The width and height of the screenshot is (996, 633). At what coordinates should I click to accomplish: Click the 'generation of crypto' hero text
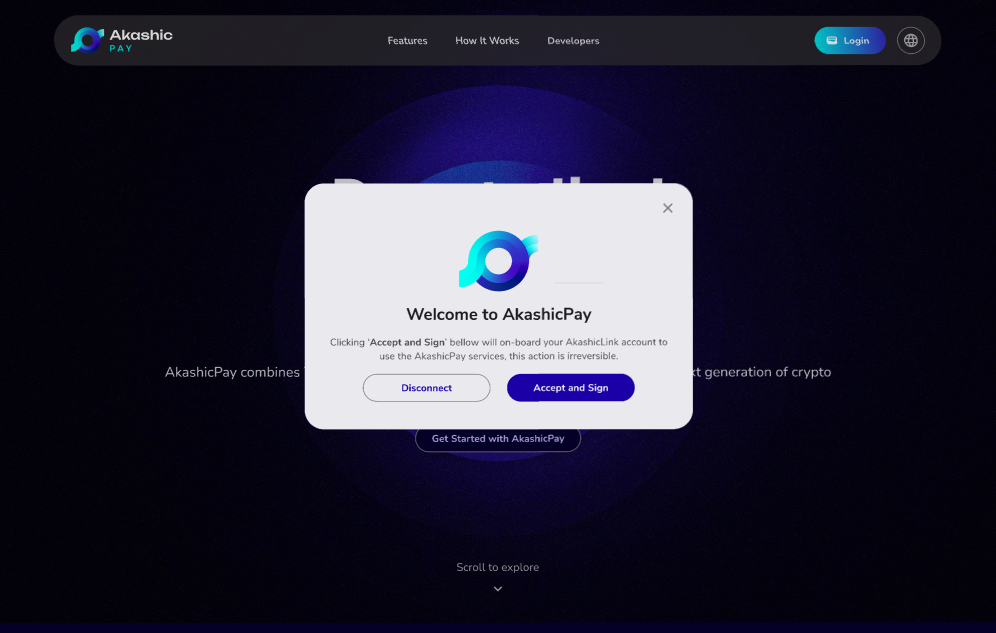tap(767, 372)
